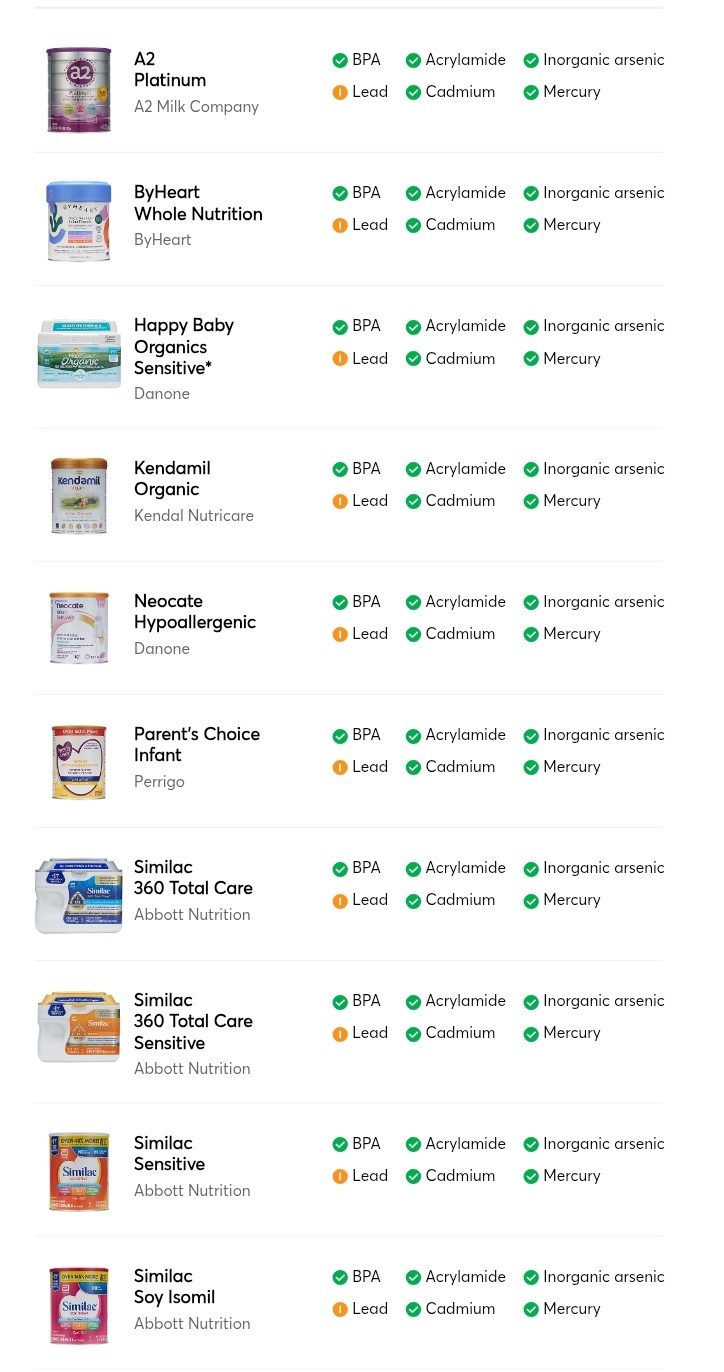Open the A2 Platinum product can image
This screenshot has height=1372, width=724.
pos(79,90)
